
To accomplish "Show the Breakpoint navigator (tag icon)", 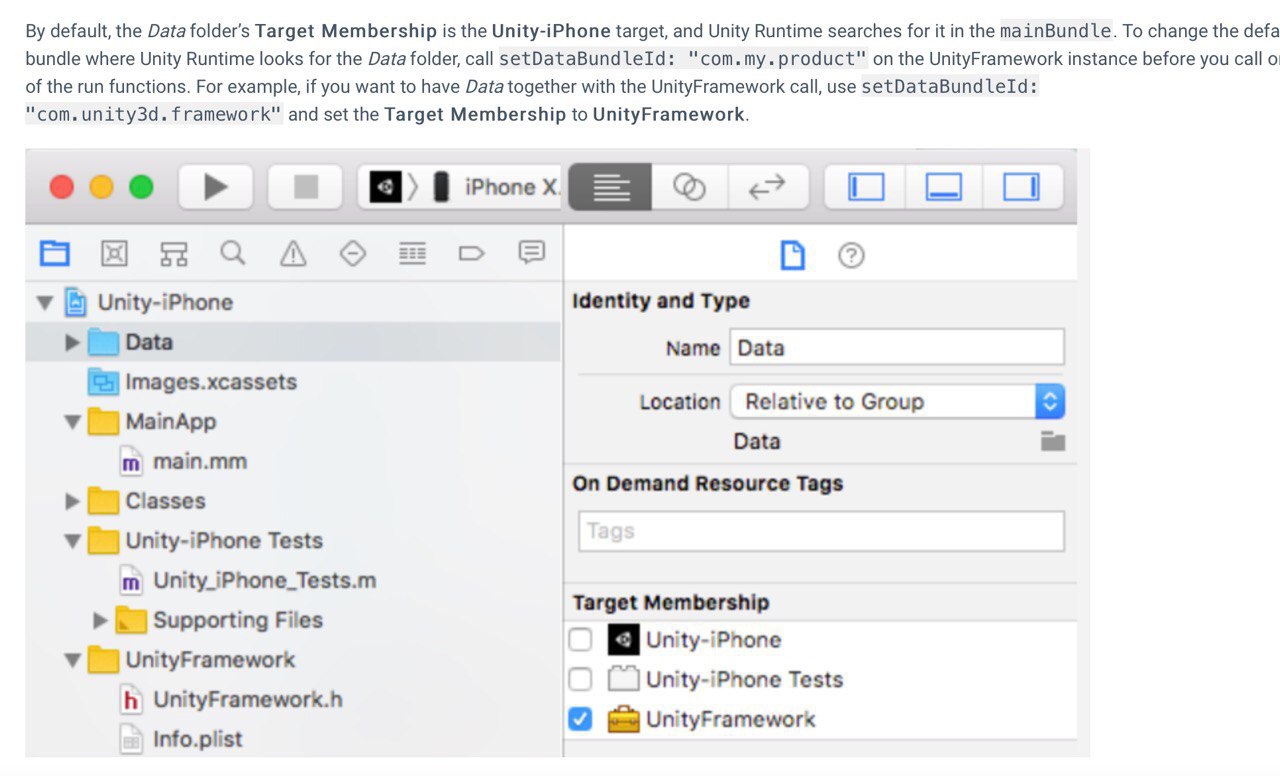I will tap(471, 253).
